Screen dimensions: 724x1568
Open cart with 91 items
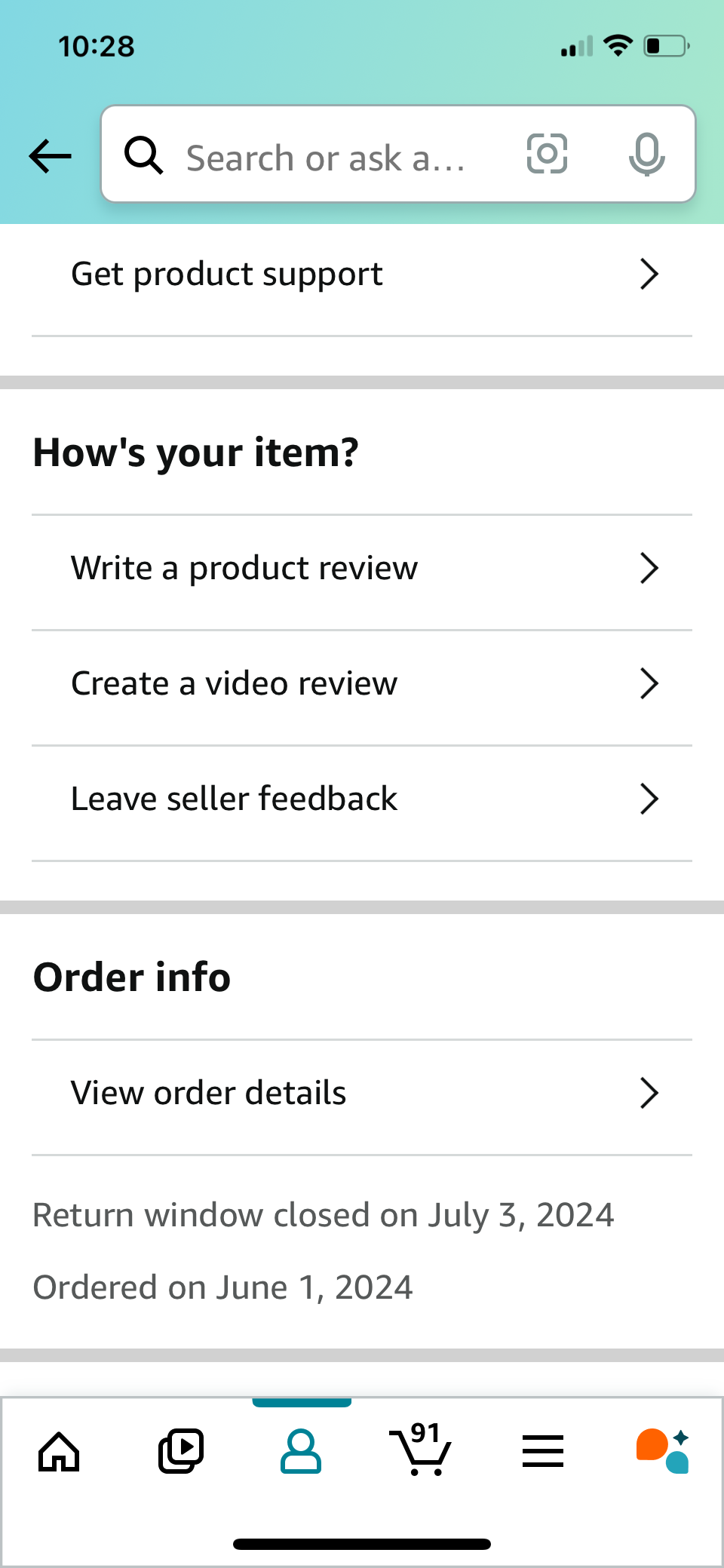coord(421,1450)
